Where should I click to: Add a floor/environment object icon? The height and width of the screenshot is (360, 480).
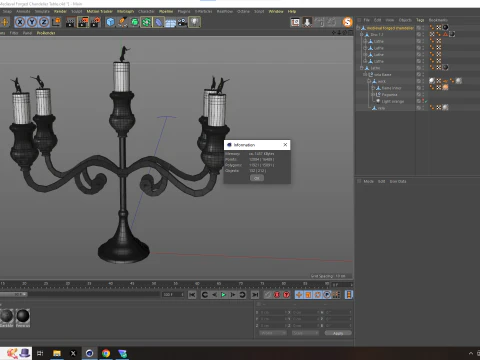click(x=170, y=22)
